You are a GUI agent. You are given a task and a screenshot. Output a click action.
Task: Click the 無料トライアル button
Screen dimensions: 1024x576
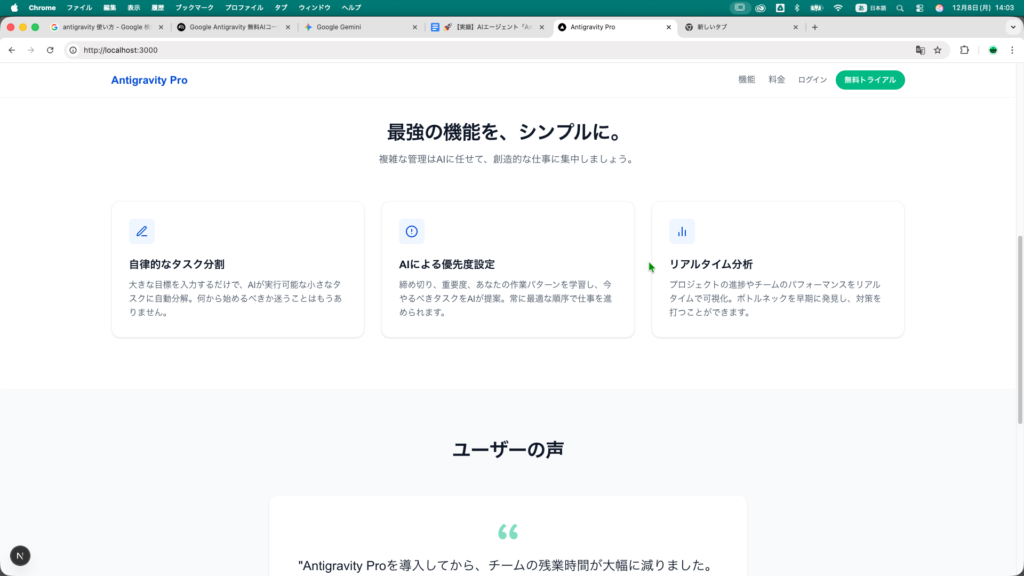tap(870, 80)
